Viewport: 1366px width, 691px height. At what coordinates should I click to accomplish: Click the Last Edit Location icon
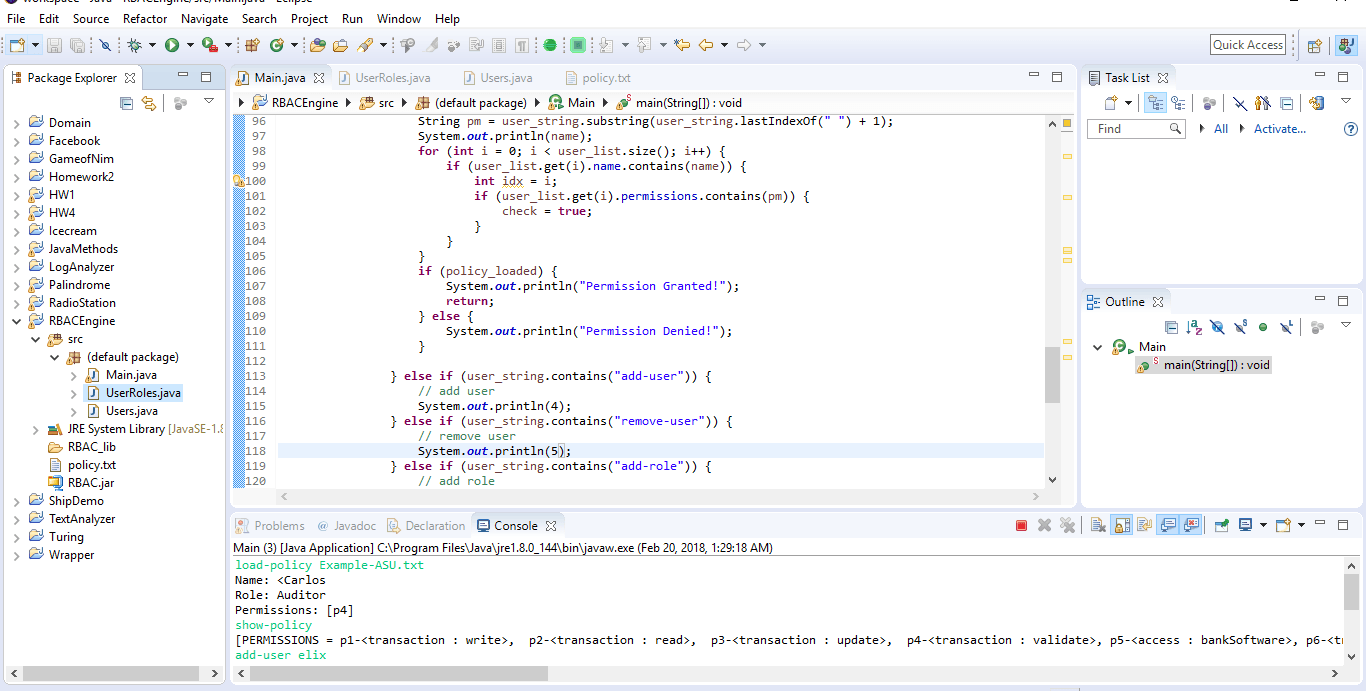[681, 45]
